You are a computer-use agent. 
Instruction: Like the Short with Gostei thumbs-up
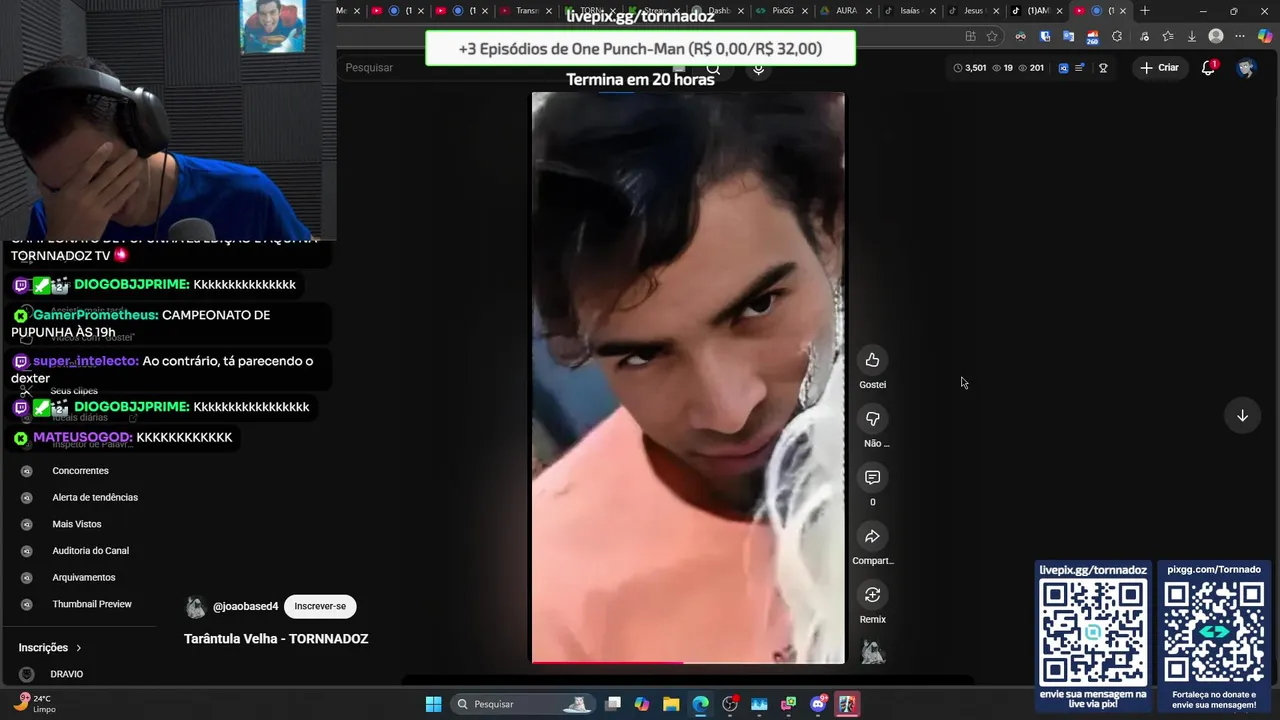coord(872,360)
